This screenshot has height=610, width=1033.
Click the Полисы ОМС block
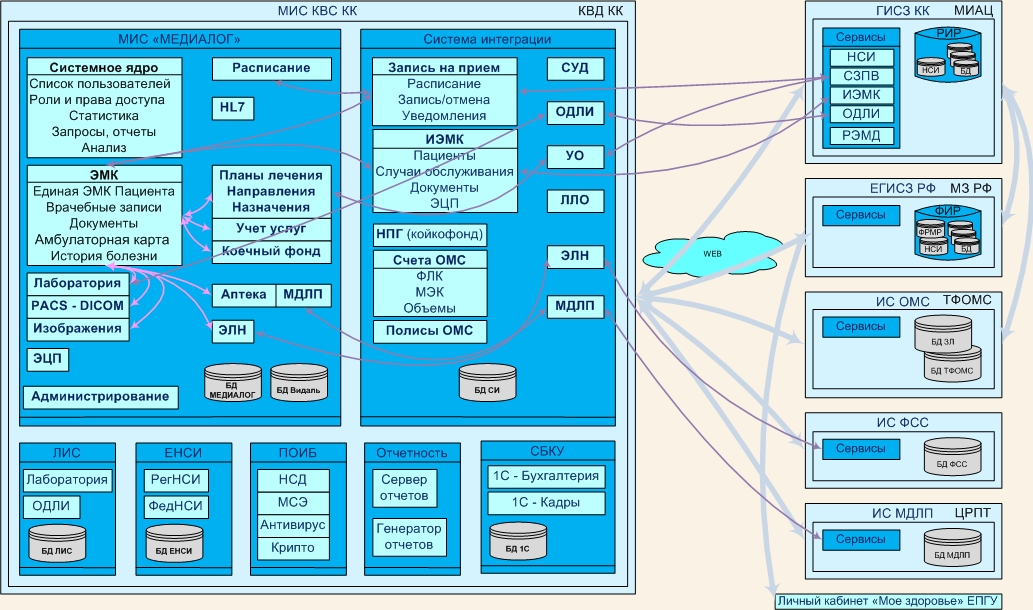click(430, 331)
